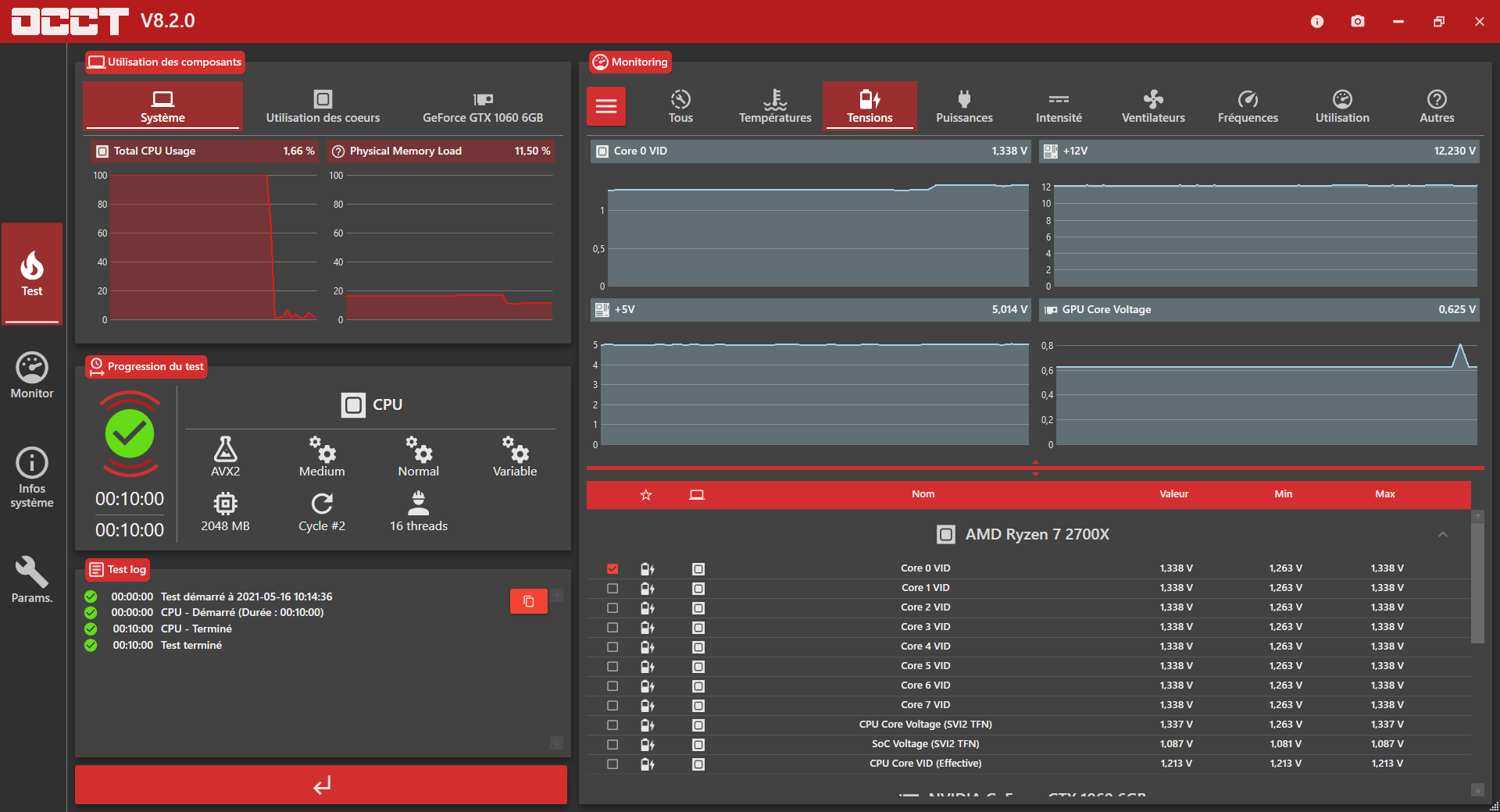Uncheck the Core 0 VID checkbox
Image resolution: width=1500 pixels, height=812 pixels.
(612, 568)
